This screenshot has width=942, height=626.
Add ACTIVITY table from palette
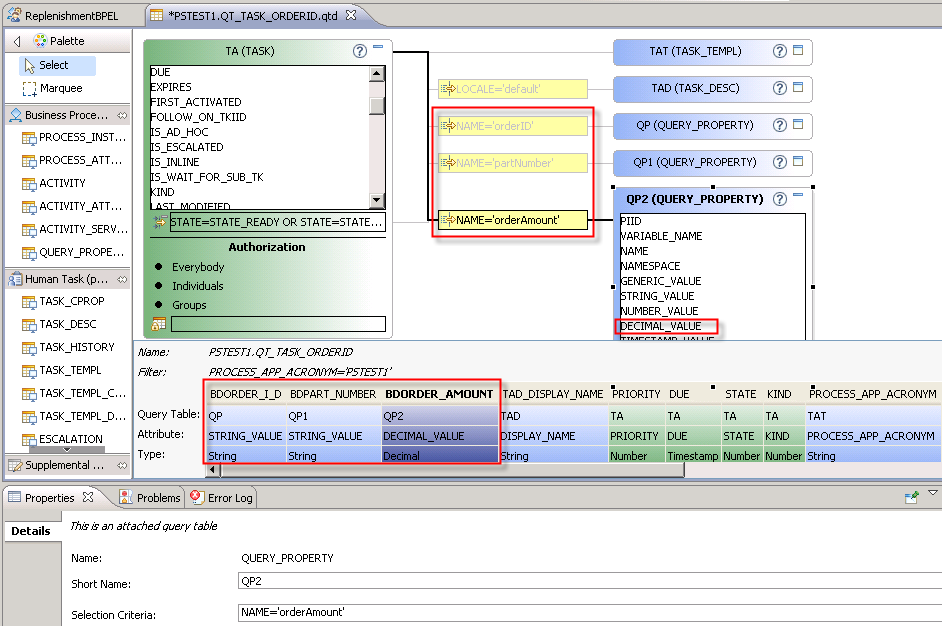coord(54,183)
